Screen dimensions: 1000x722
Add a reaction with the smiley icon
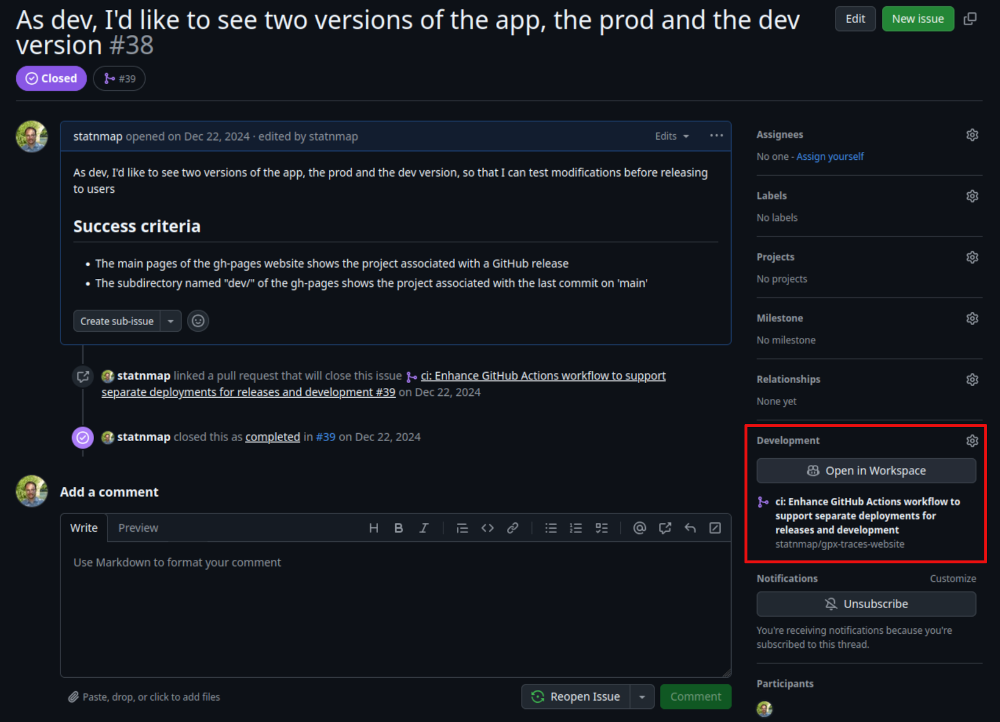pos(198,321)
